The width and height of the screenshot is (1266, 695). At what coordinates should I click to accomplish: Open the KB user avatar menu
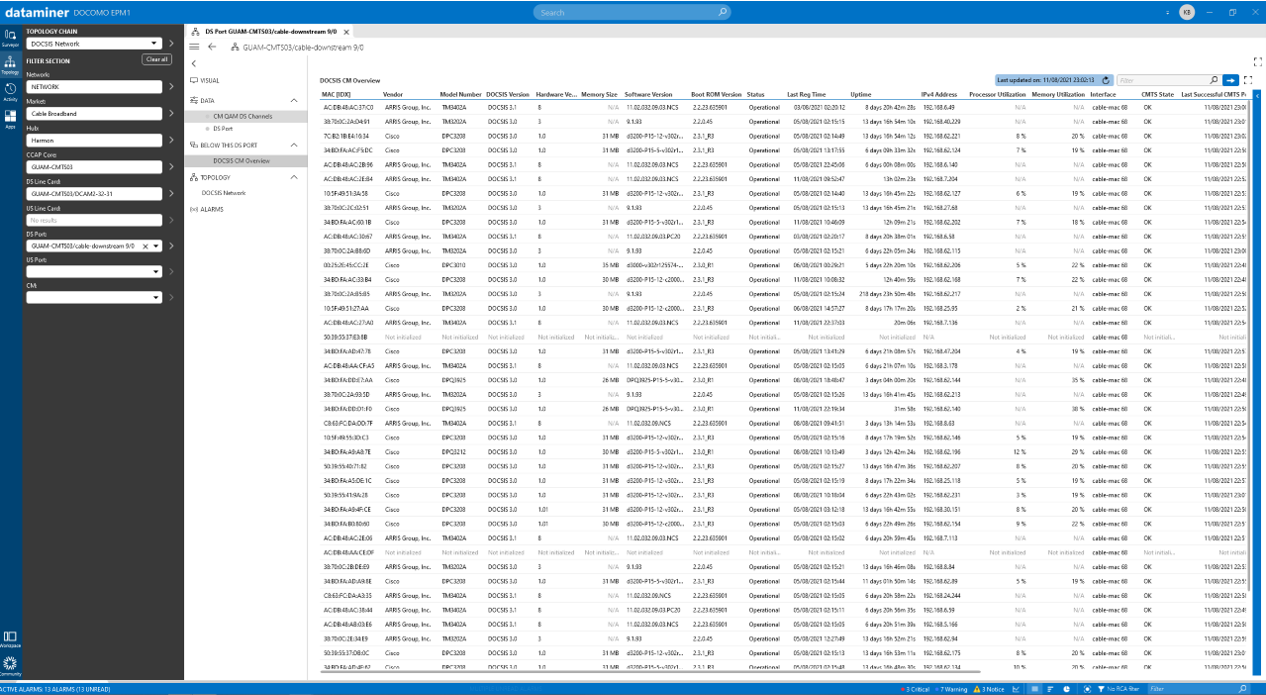click(1186, 12)
